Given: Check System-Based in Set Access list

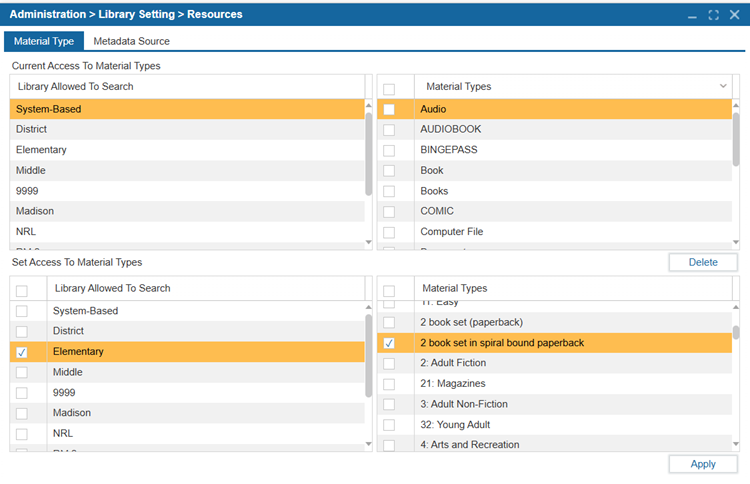Looking at the screenshot, I should point(22,311).
